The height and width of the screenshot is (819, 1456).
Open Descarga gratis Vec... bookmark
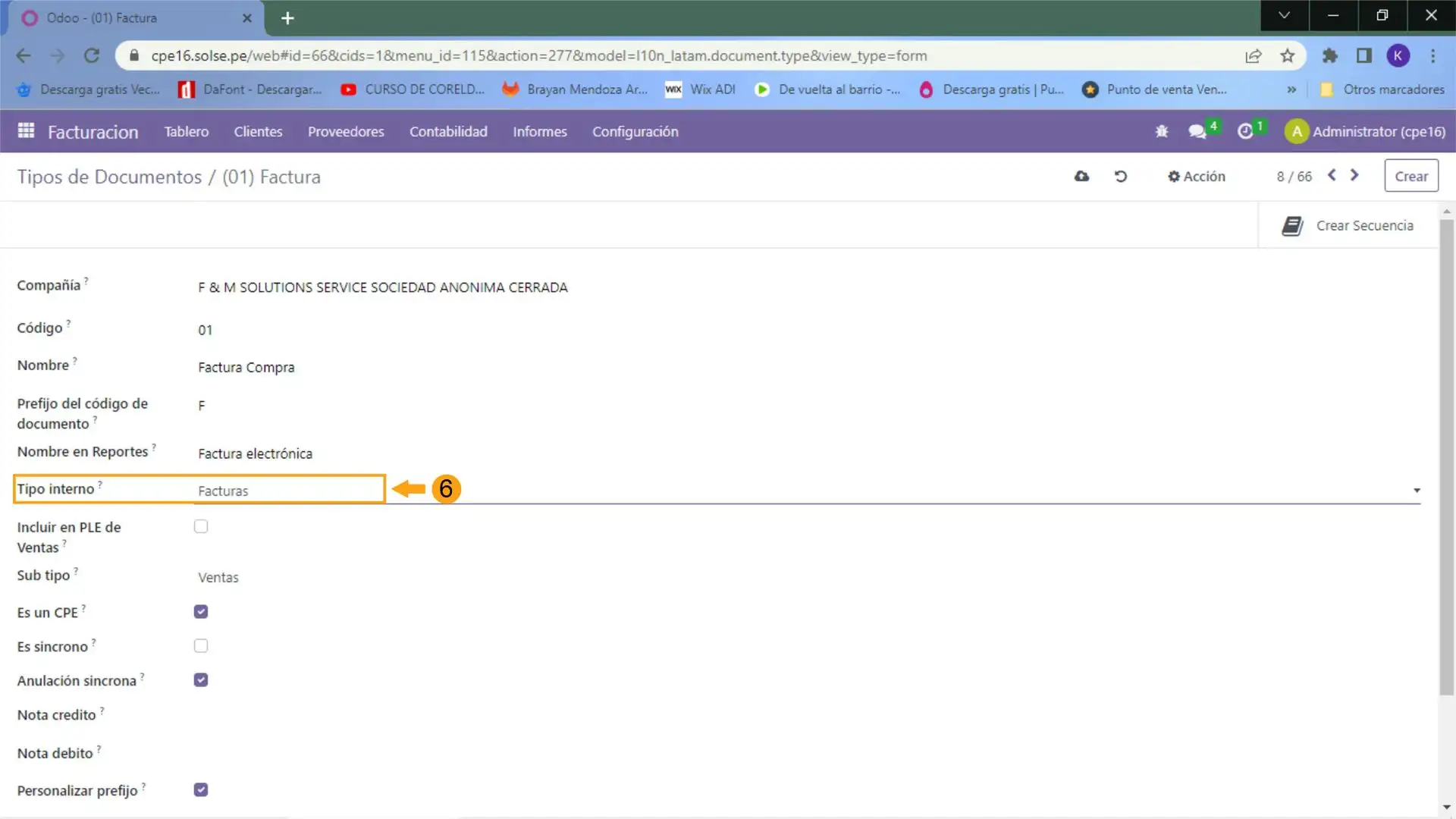(x=88, y=89)
